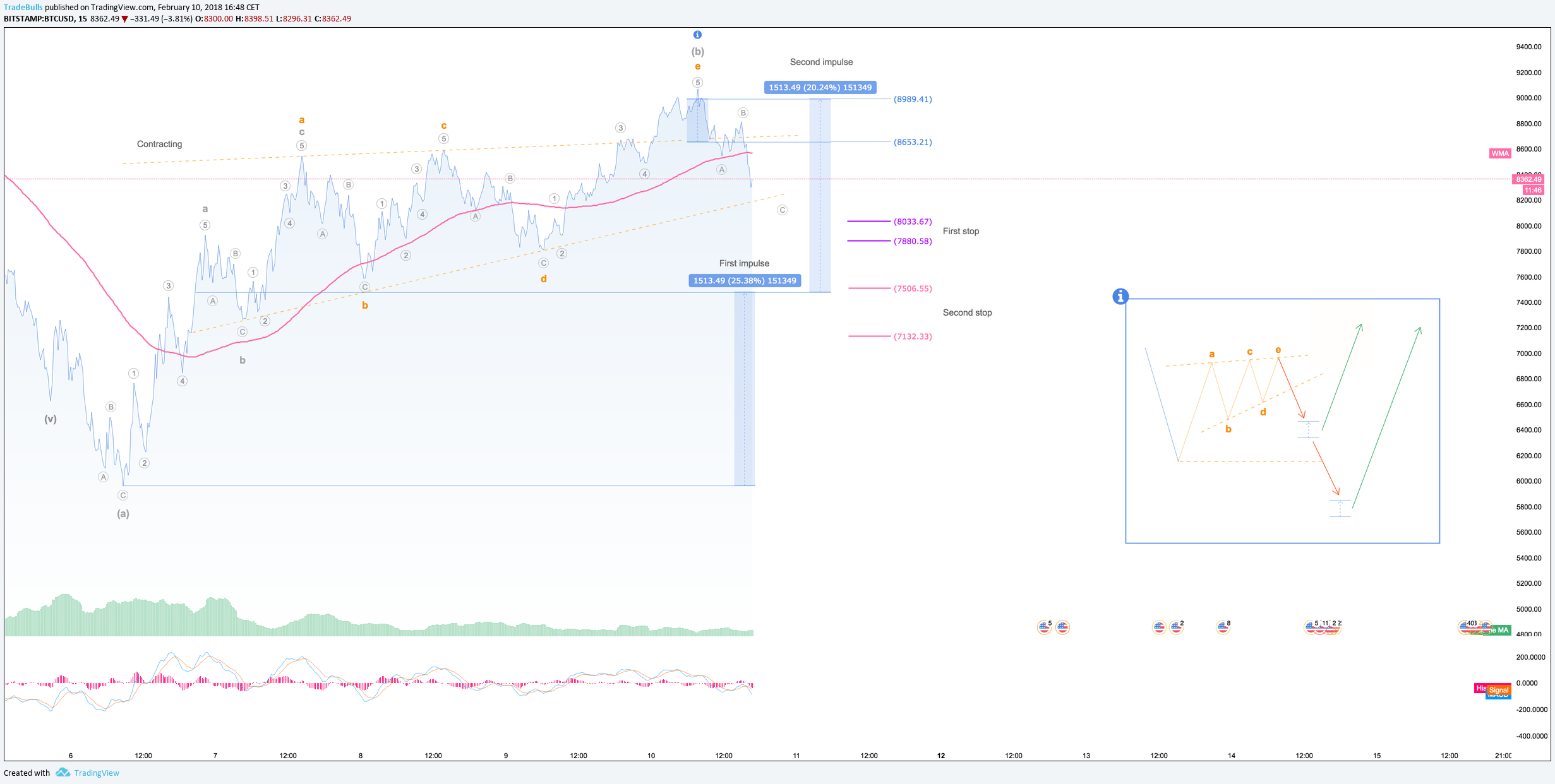Image resolution: width=1555 pixels, height=784 pixels.
Task: Click the TradeBulls author link
Action: 23,8
